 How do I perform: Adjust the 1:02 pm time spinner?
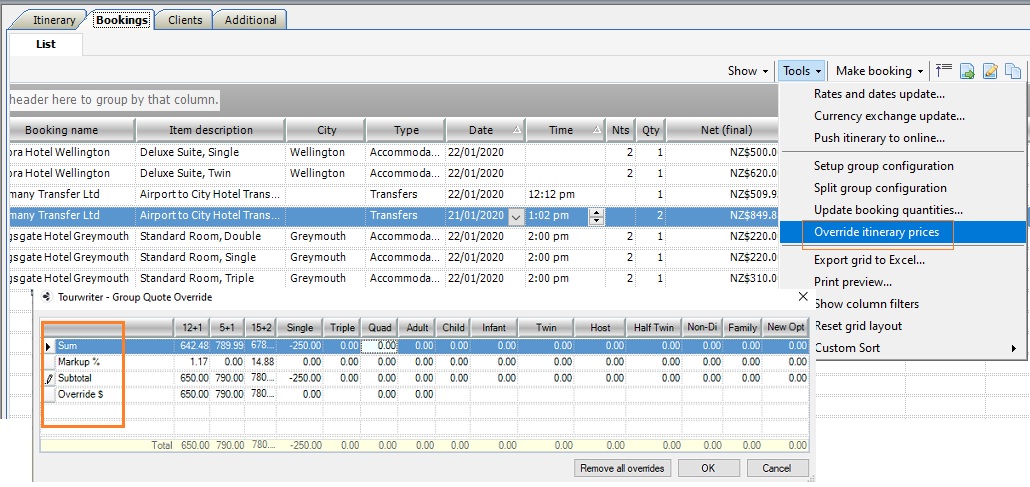(x=597, y=216)
